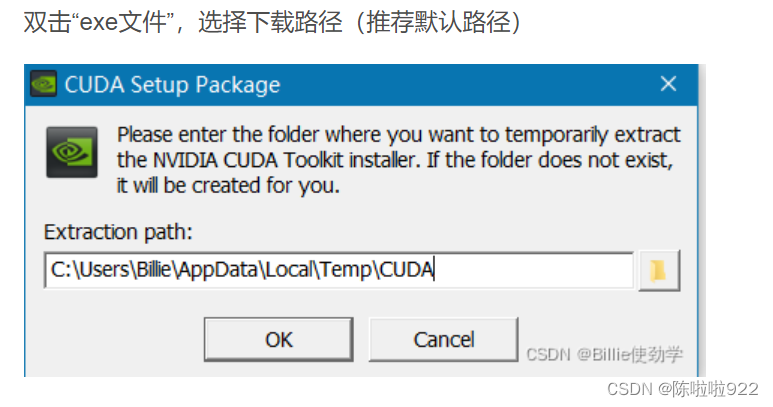The image size is (773, 407).
Task: Click the "CUDA Setup Package" title text
Action: point(172,85)
